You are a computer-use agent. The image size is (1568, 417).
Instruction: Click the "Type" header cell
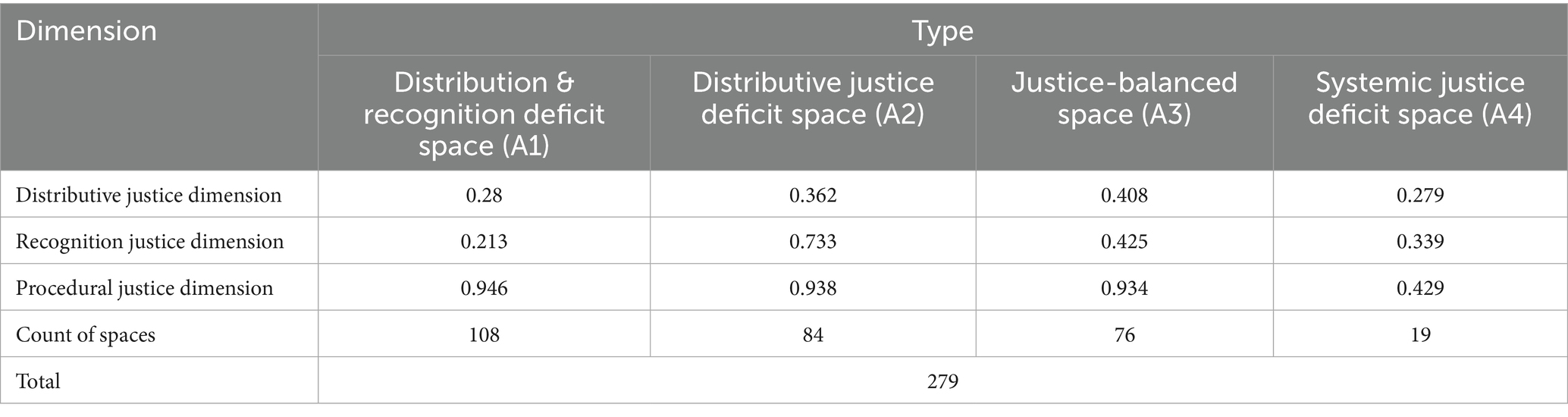point(942,31)
